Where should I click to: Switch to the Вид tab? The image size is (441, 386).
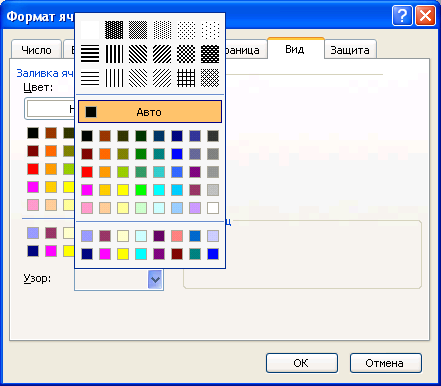click(x=295, y=49)
